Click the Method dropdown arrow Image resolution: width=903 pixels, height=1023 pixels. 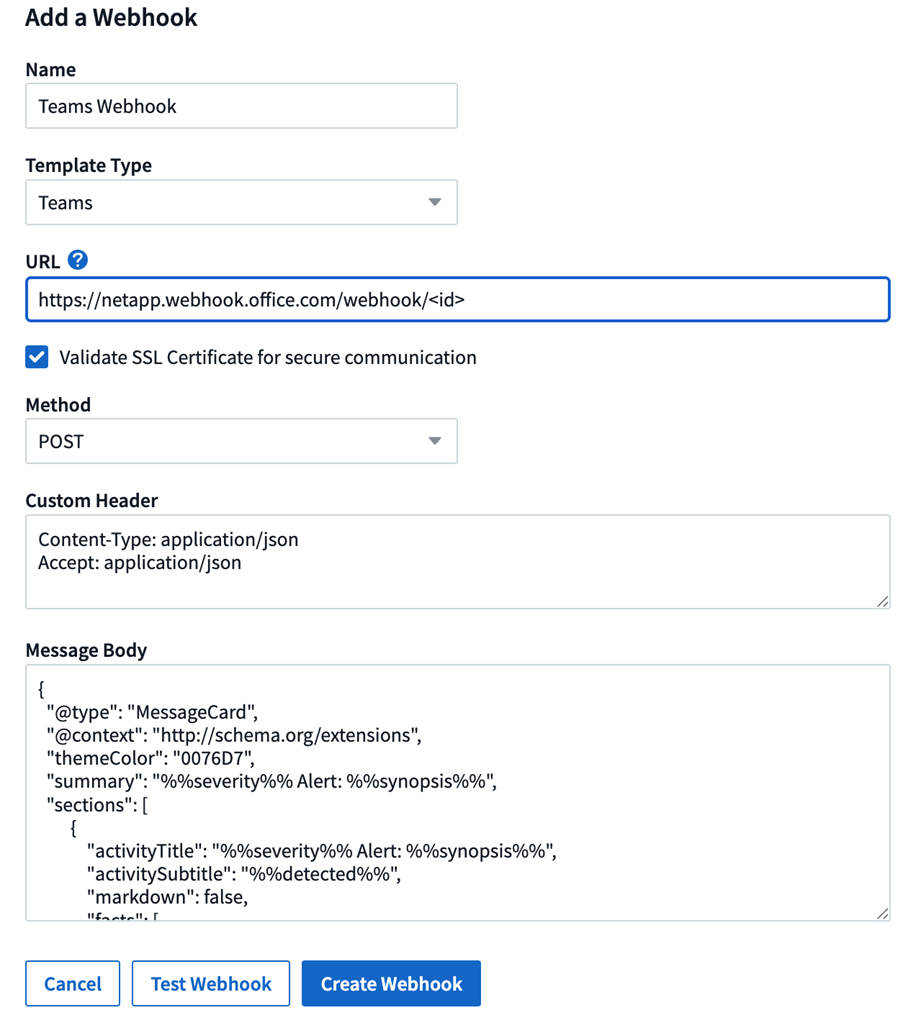pos(434,441)
